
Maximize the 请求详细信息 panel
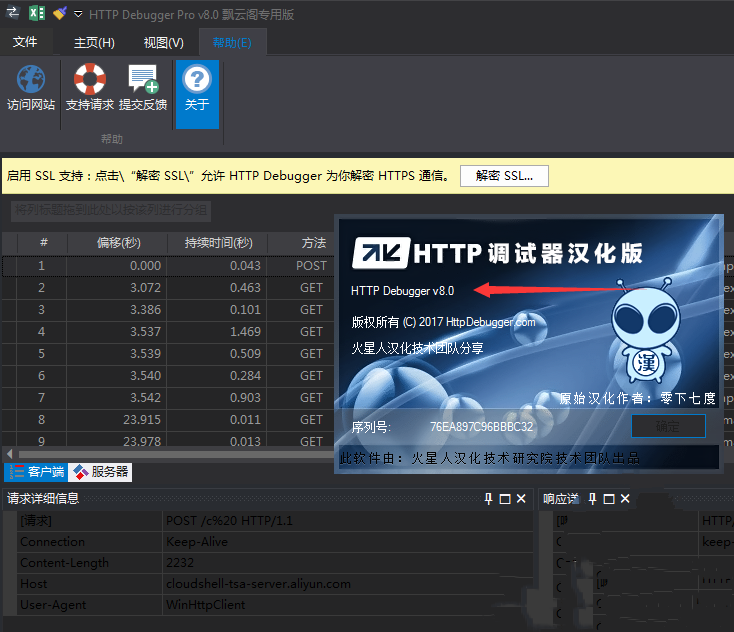pos(505,499)
